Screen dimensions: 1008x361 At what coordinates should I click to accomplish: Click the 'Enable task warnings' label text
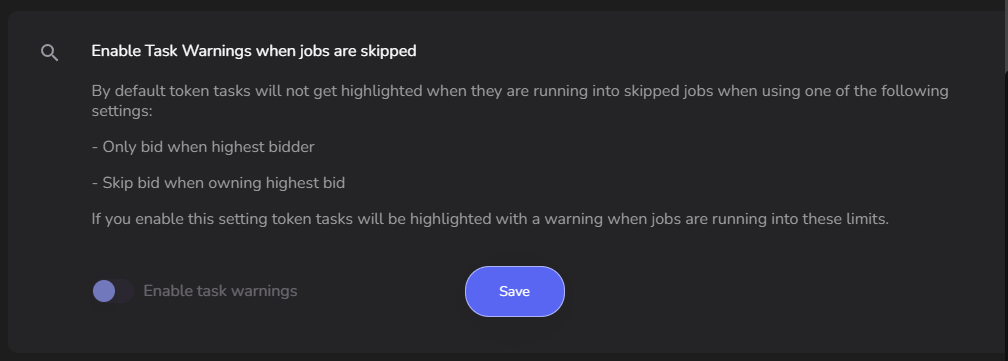(x=220, y=291)
